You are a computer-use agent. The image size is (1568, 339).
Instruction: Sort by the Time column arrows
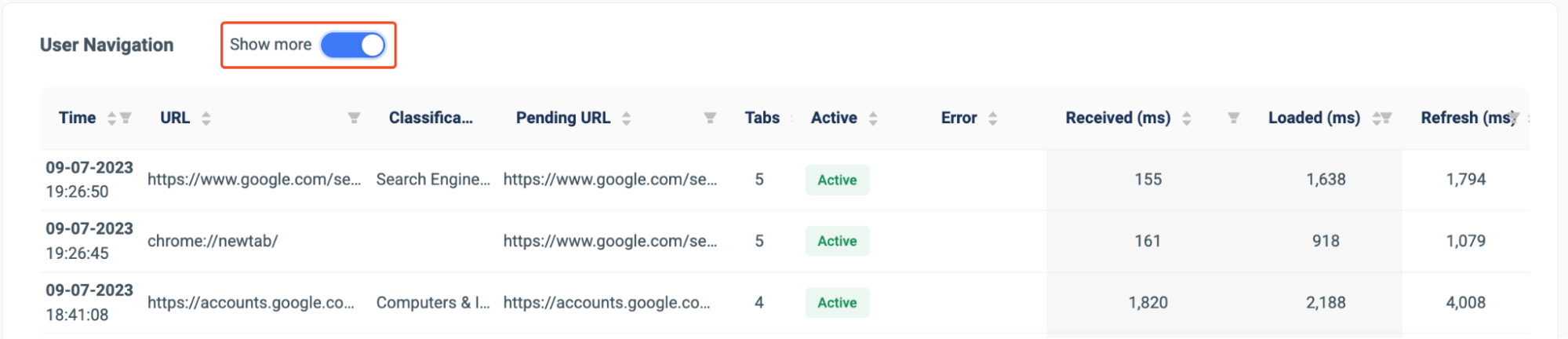(x=111, y=118)
